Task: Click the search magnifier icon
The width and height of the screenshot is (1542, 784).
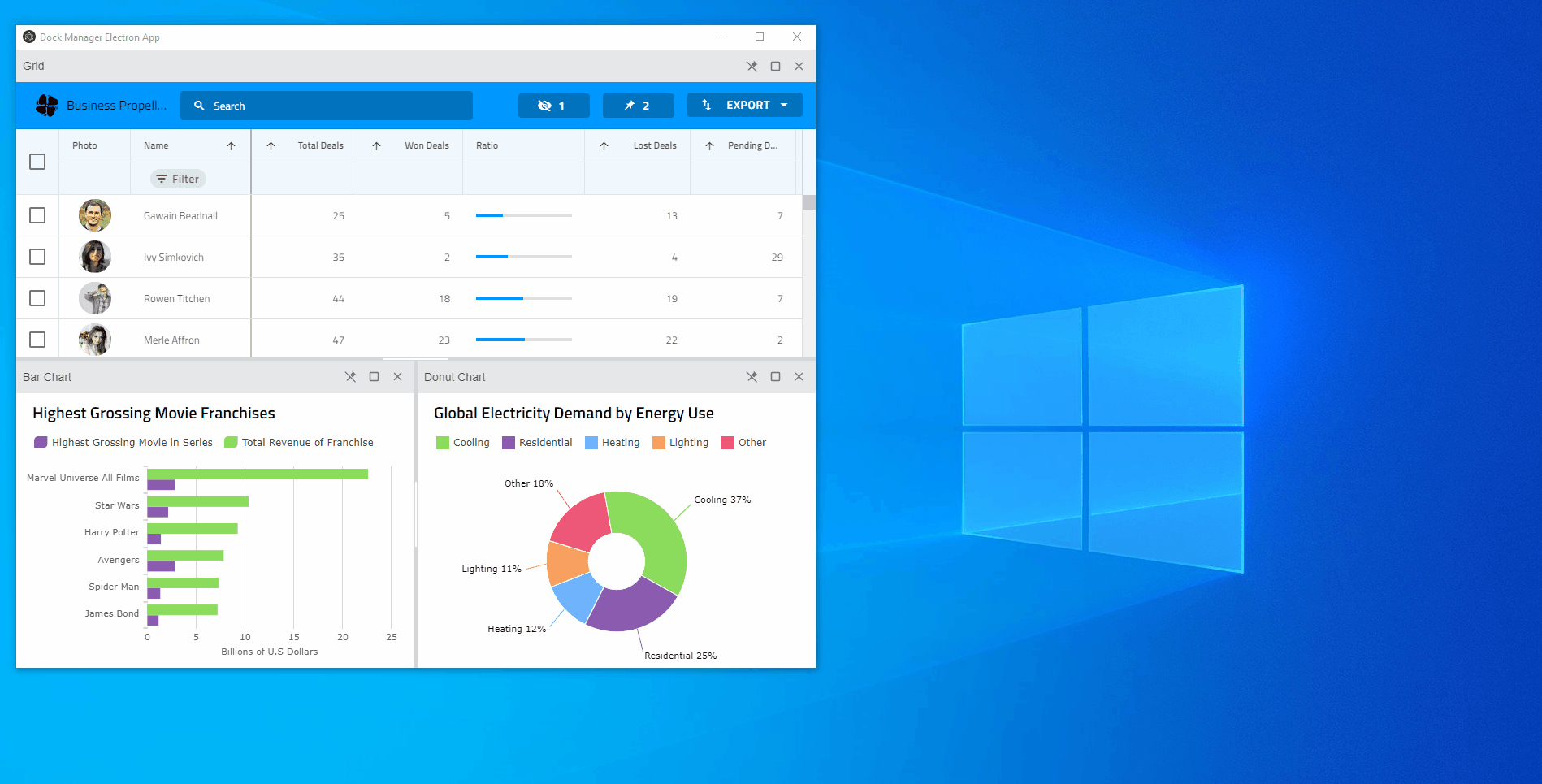Action: tap(200, 105)
